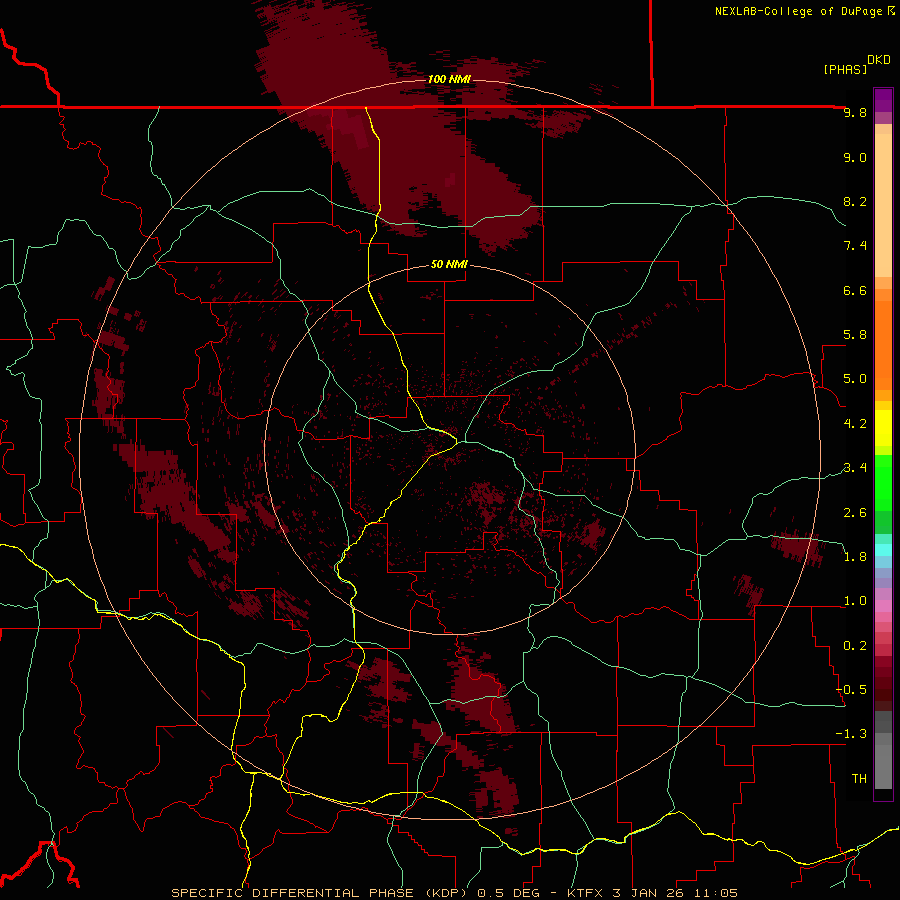Select the 100 NMI range ring label
The height and width of the screenshot is (900, 900).
click(x=449, y=79)
